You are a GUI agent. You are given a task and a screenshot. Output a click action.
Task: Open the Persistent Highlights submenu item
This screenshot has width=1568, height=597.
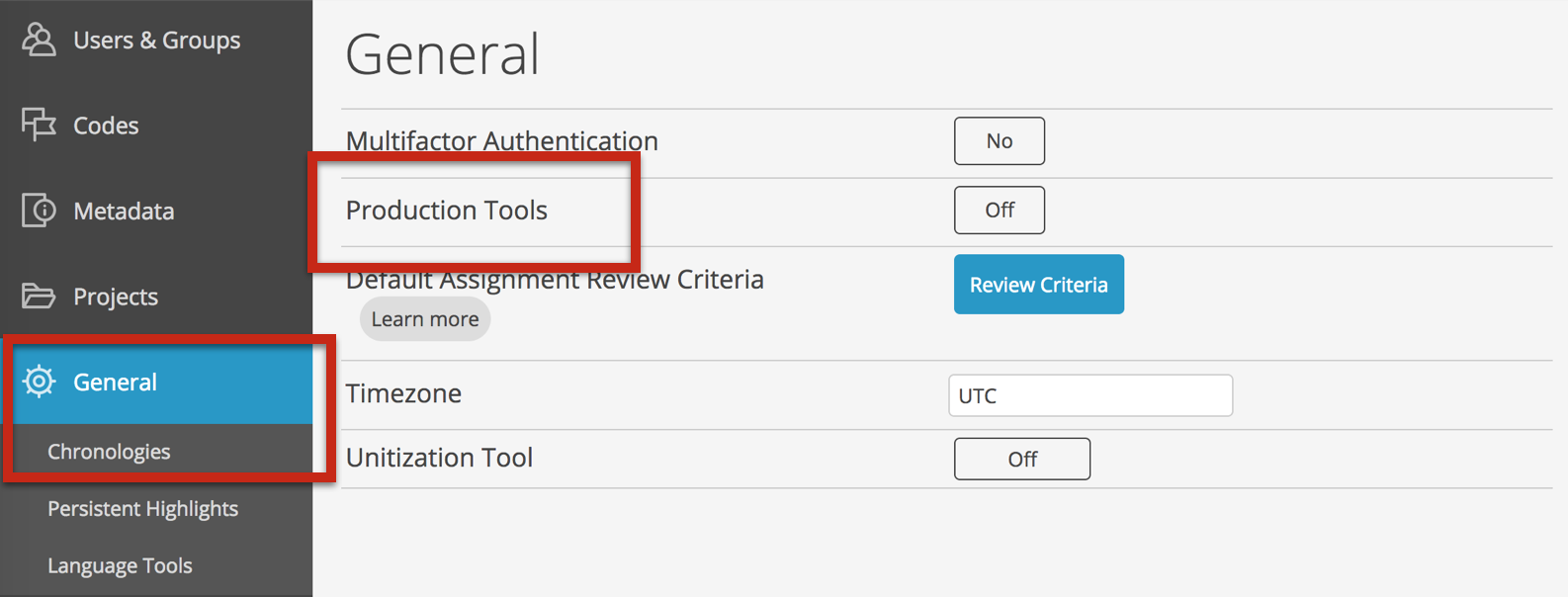point(142,509)
